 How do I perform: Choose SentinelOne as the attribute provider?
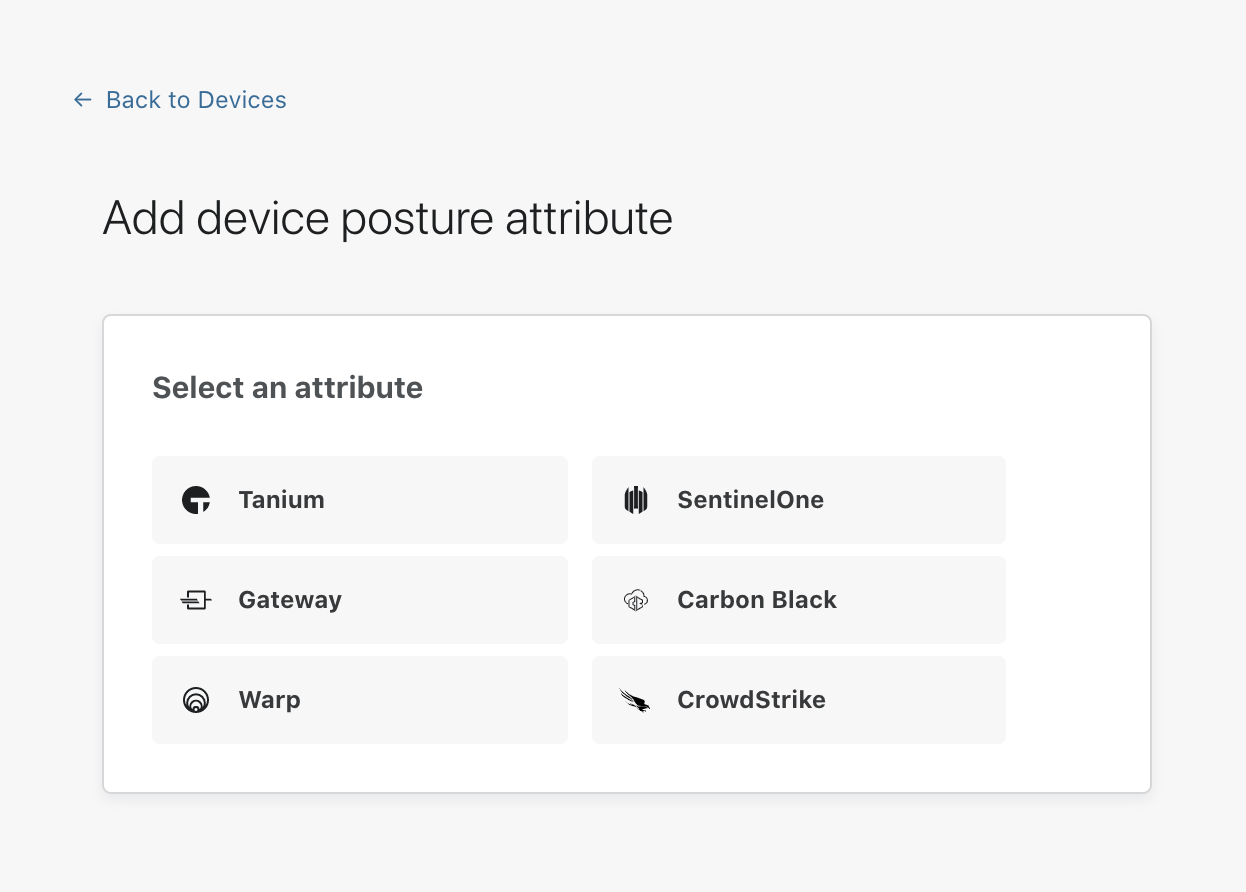(798, 500)
